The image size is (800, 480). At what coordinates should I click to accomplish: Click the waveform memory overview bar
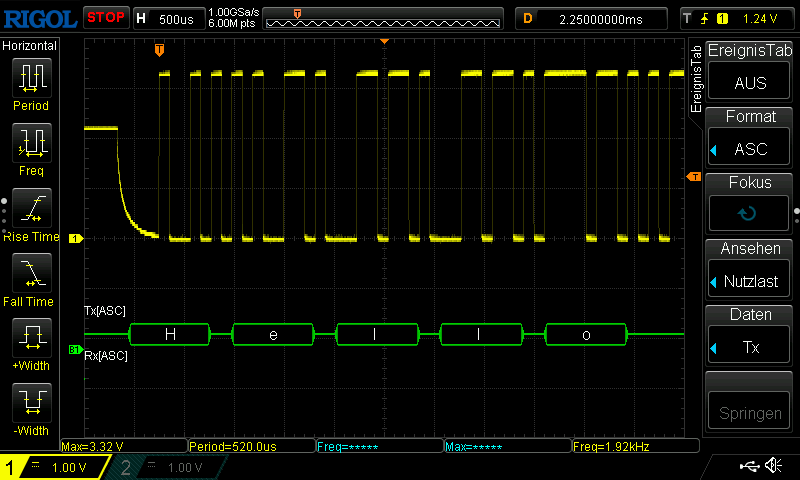(383, 19)
